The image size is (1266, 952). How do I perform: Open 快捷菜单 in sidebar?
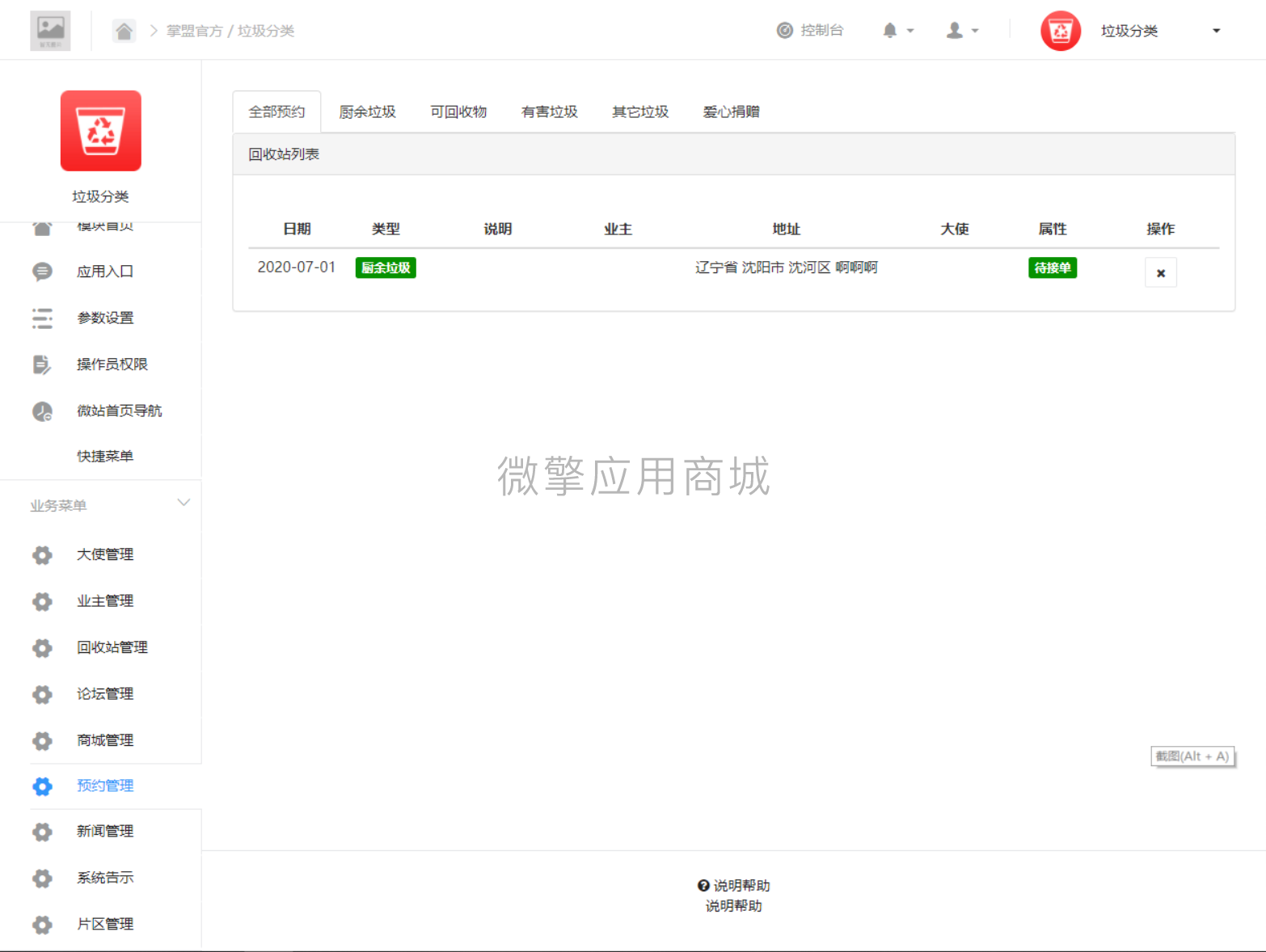coord(105,457)
